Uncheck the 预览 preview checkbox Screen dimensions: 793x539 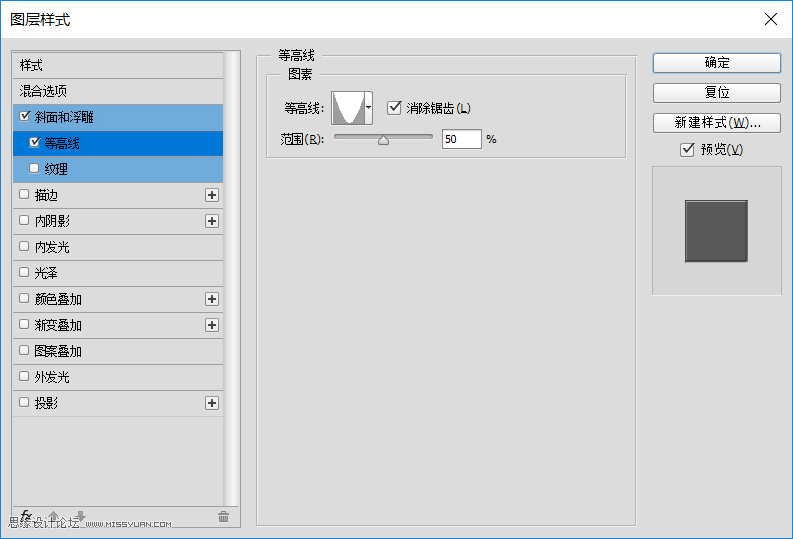click(687, 150)
